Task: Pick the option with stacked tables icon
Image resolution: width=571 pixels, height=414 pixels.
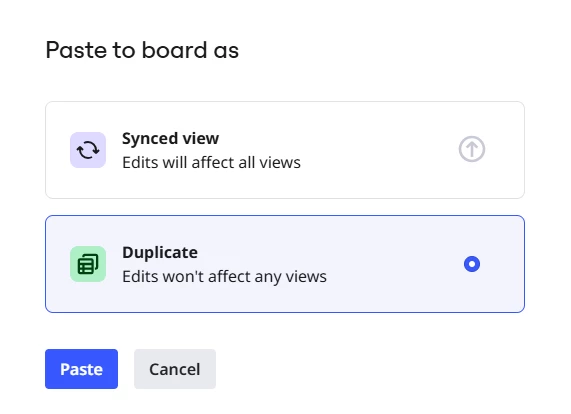Action: pos(285,264)
